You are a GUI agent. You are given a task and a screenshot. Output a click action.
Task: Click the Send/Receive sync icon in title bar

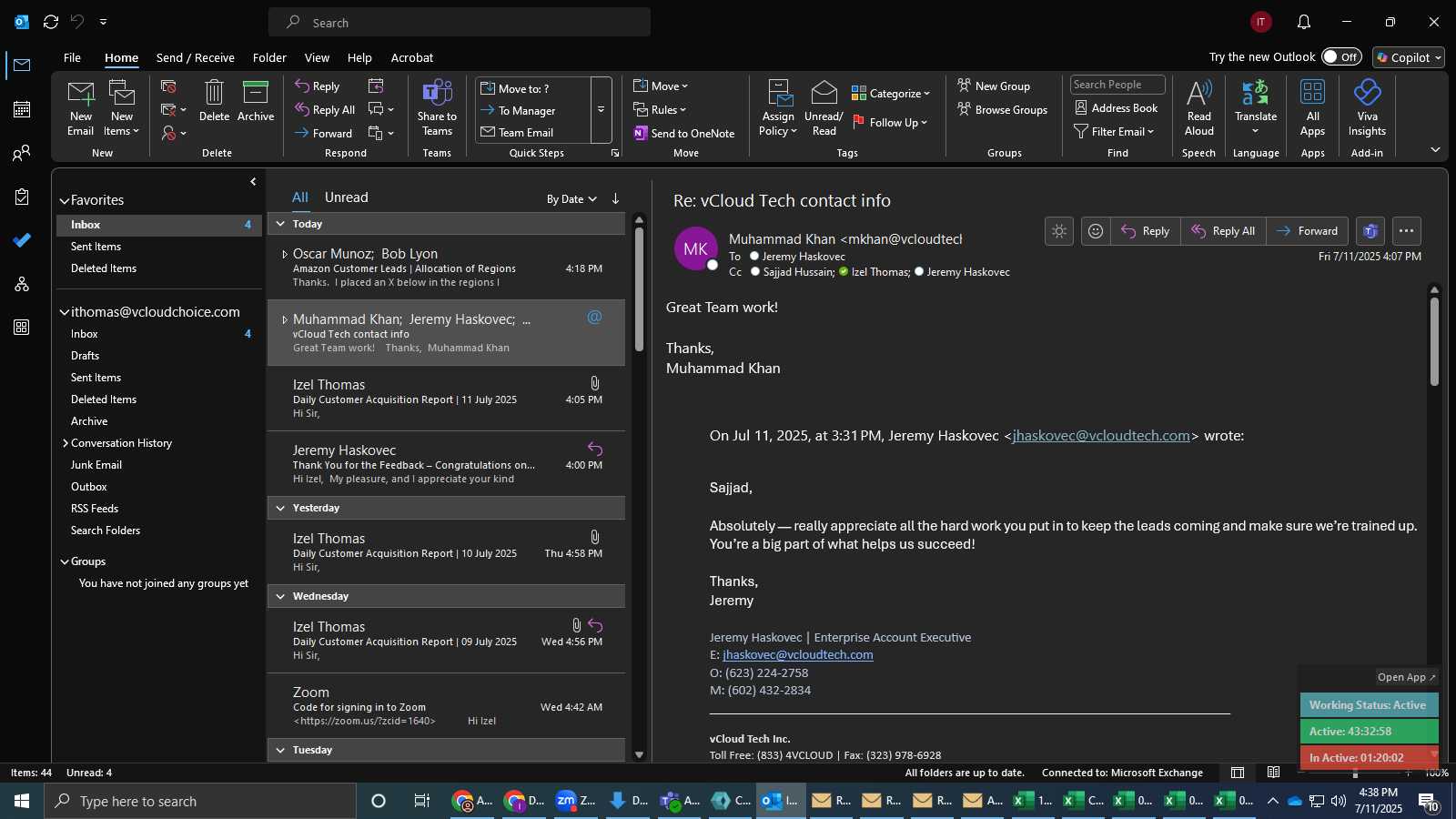coord(51,22)
